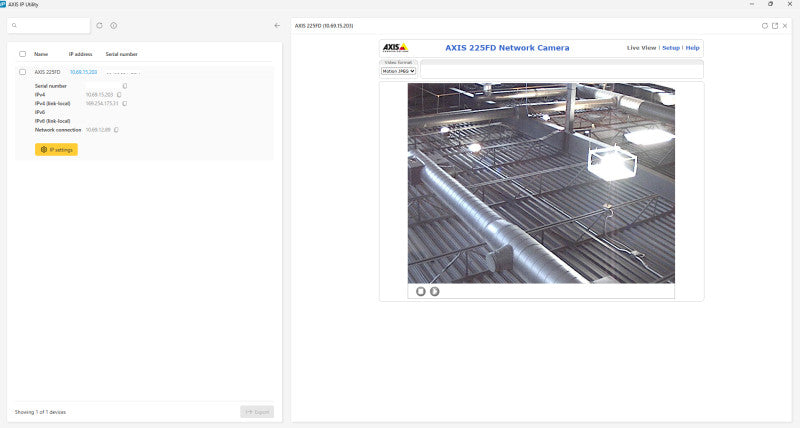Click the 169.254.175.31 link-local value
Image resolution: width=800 pixels, height=428 pixels.
click(102, 104)
